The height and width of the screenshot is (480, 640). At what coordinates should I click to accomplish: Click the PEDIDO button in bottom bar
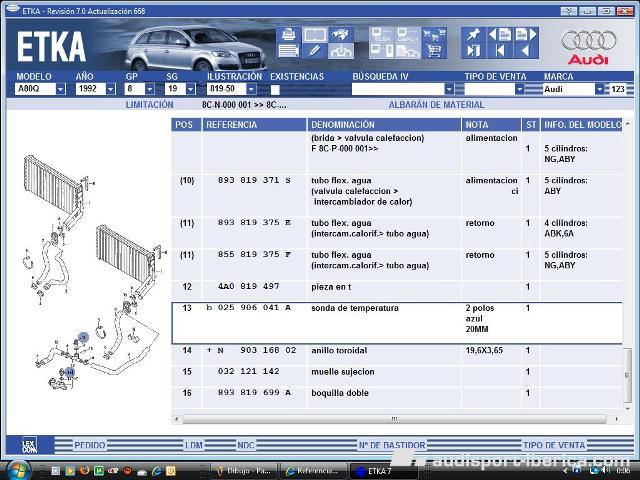tap(90, 445)
